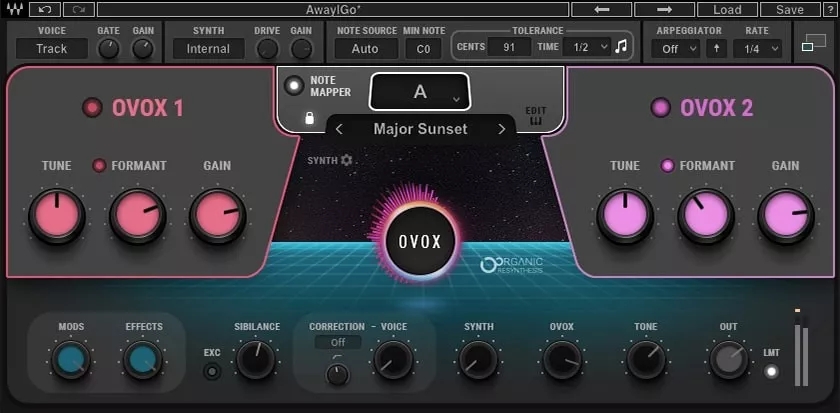The image size is (840, 413).
Task: Click the bottom Synth mix knob
Action: click(x=479, y=360)
